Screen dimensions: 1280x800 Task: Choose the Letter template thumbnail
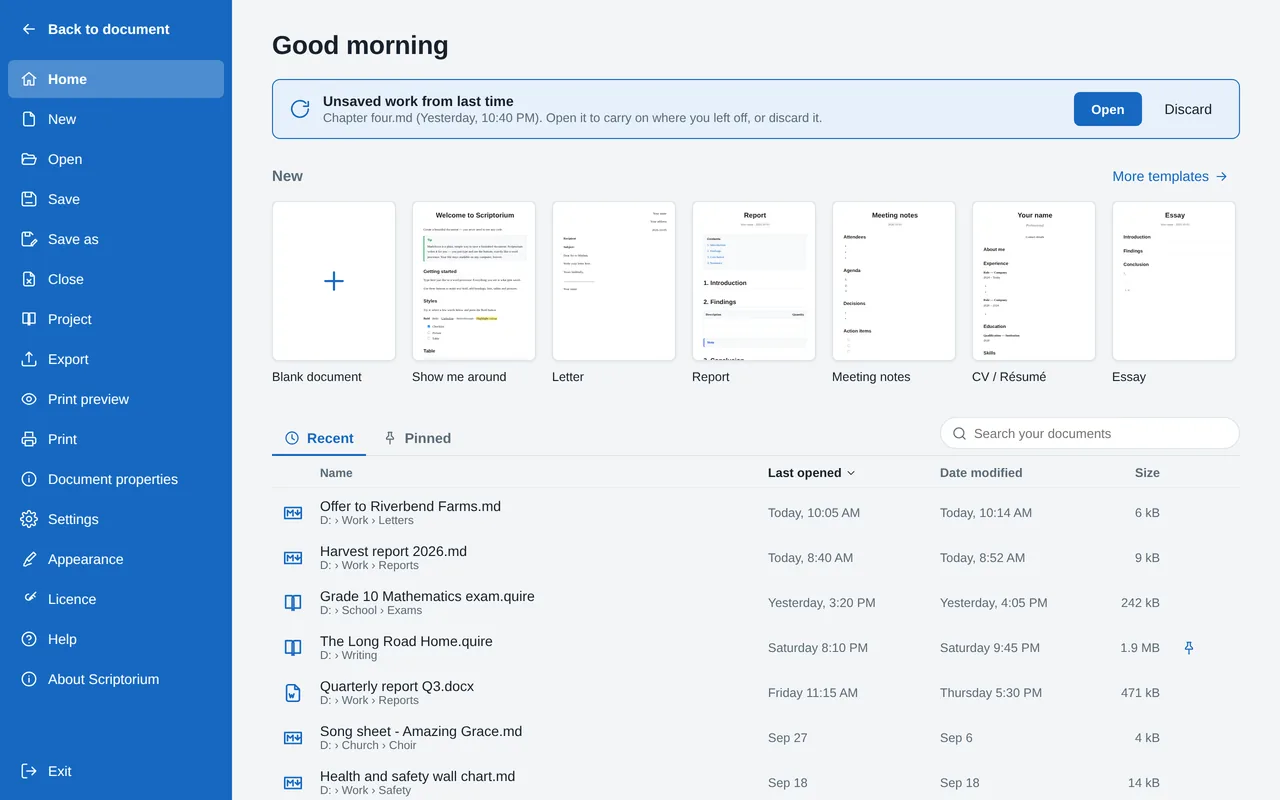[x=614, y=281]
